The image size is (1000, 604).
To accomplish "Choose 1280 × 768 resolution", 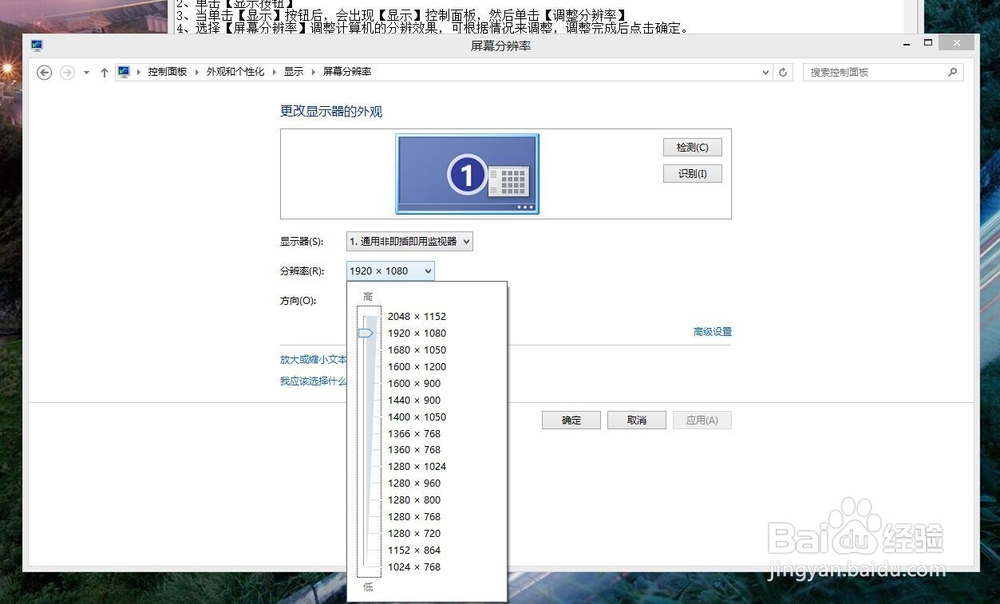I will pyautogui.click(x=414, y=517).
